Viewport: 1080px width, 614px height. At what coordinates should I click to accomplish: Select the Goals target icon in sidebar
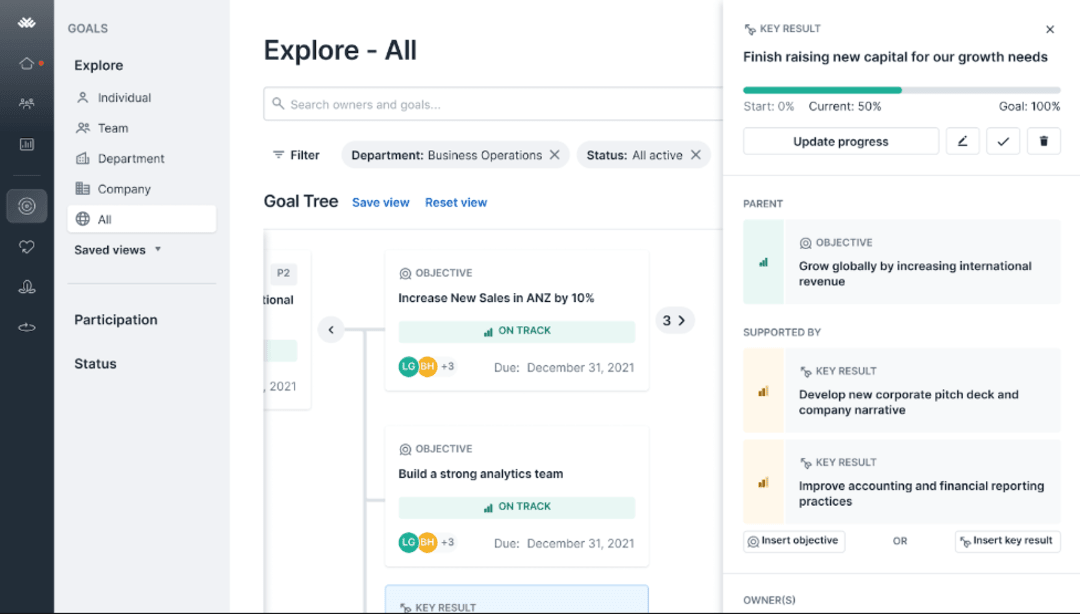click(x=27, y=206)
